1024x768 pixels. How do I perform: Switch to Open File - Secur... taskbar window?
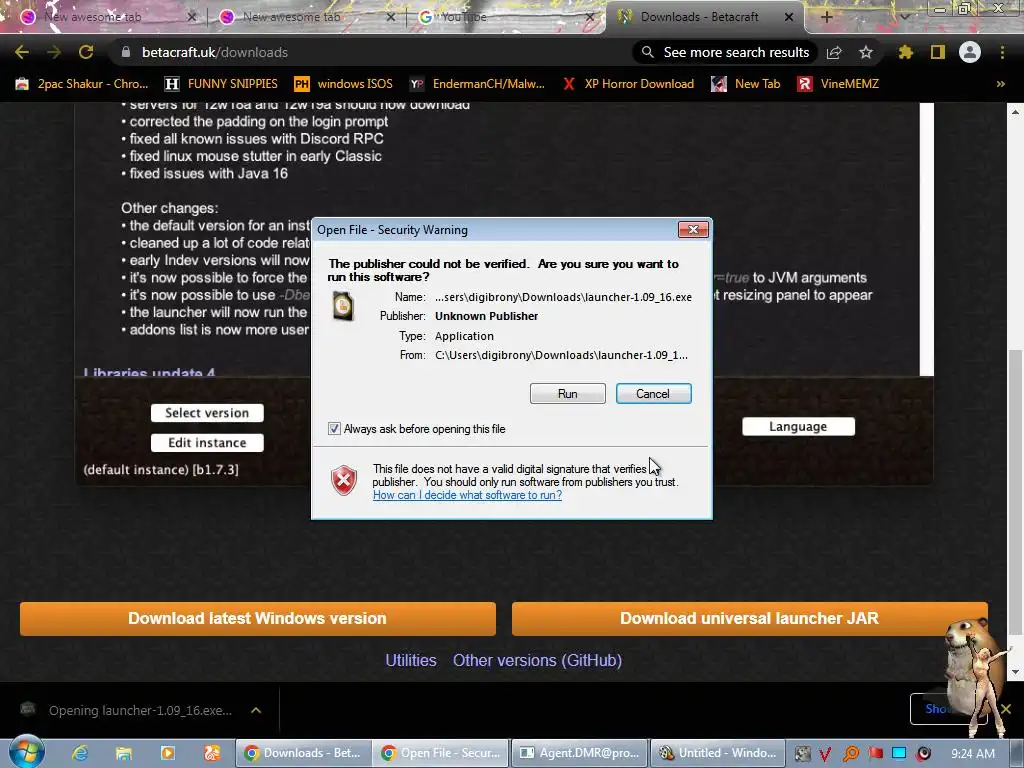click(x=441, y=753)
